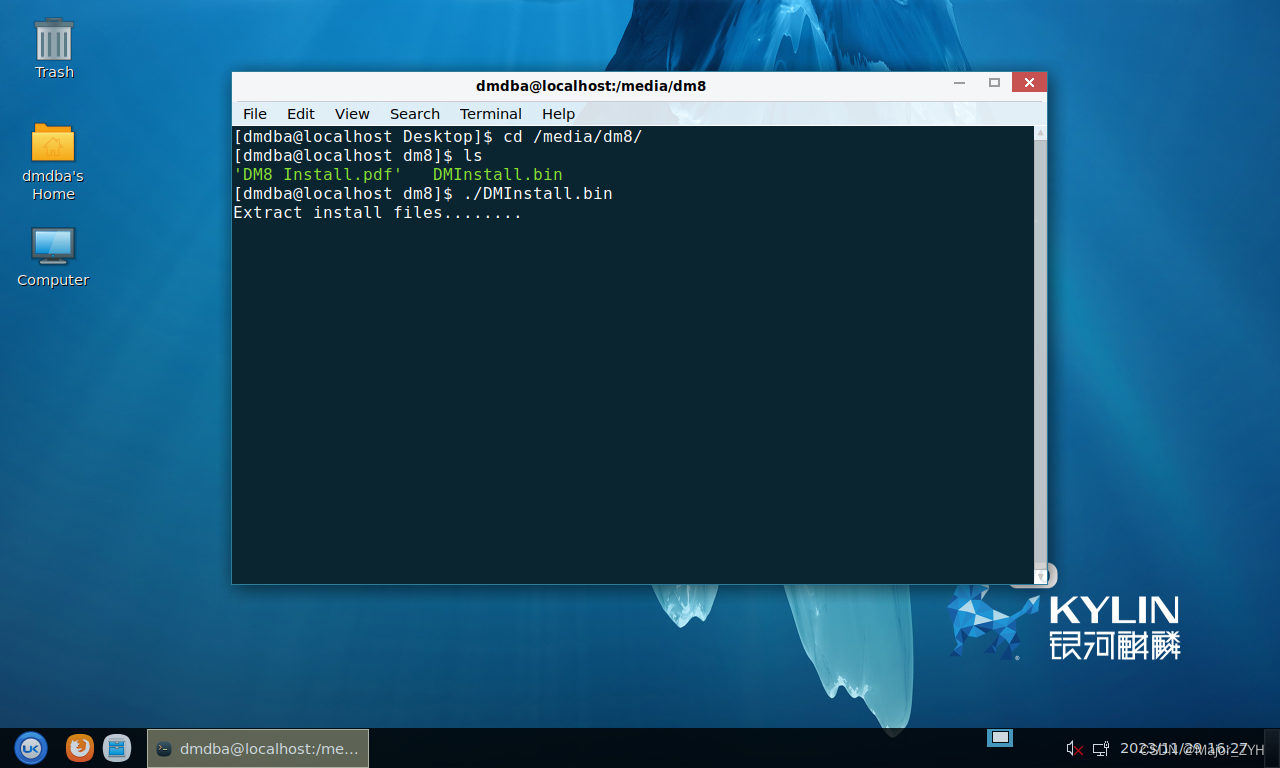Screen dimensions: 1280x768
Task: Open the Edit menu
Action: 300,114
